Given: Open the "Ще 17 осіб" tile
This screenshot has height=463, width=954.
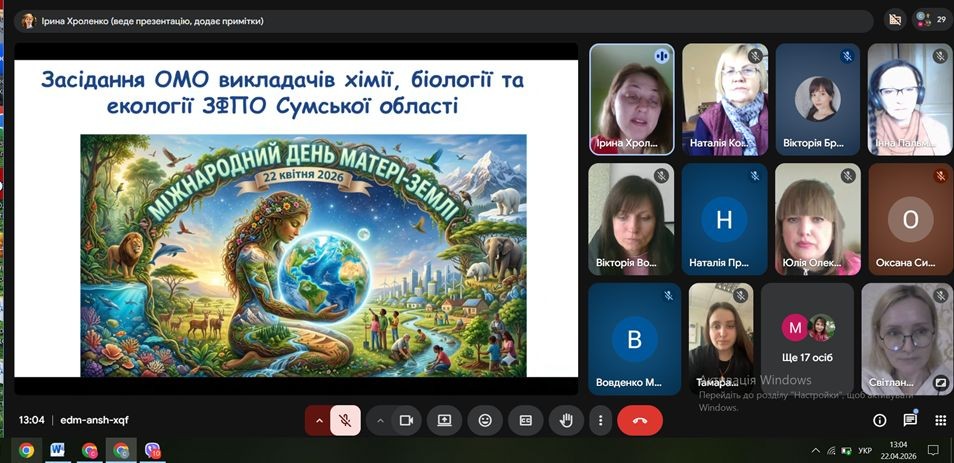Looking at the screenshot, I should (x=807, y=338).
